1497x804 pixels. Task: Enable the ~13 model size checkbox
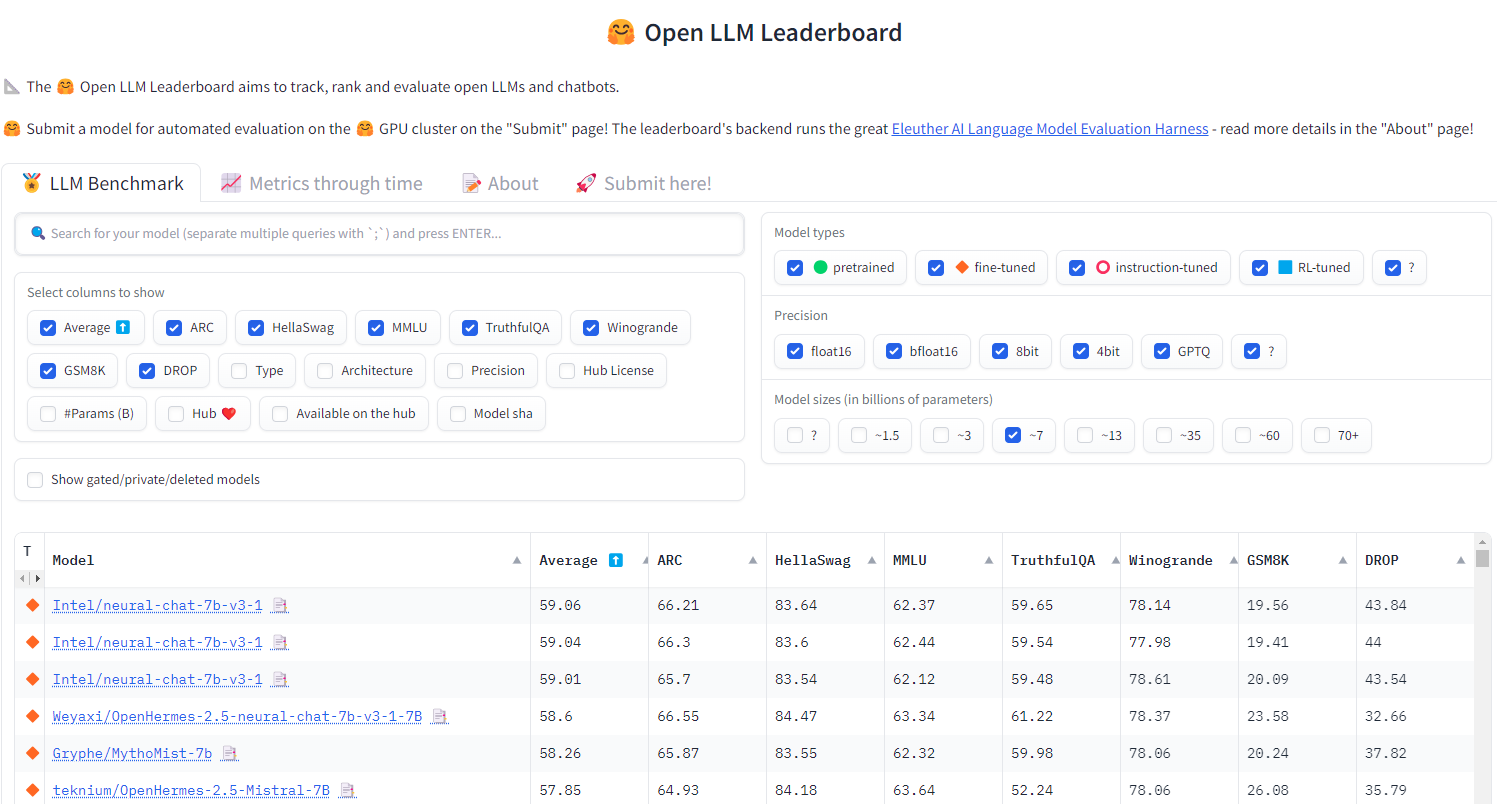[x=1085, y=435]
